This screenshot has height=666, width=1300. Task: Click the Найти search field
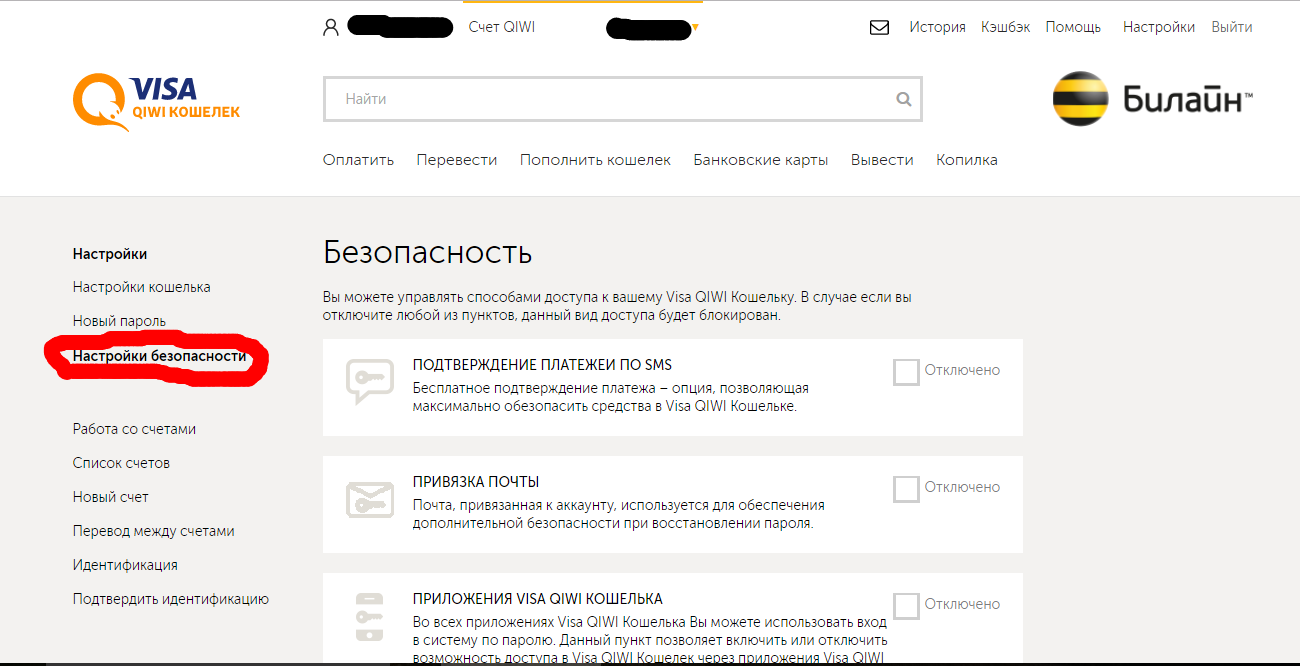point(610,99)
